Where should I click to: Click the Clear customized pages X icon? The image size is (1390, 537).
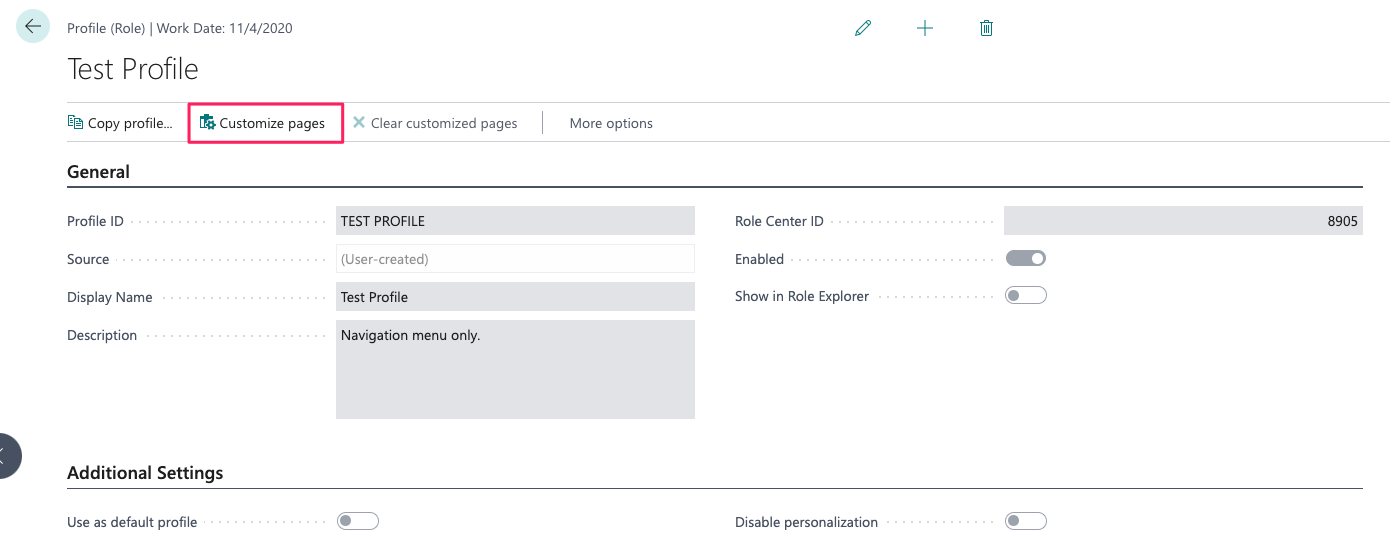(x=359, y=122)
